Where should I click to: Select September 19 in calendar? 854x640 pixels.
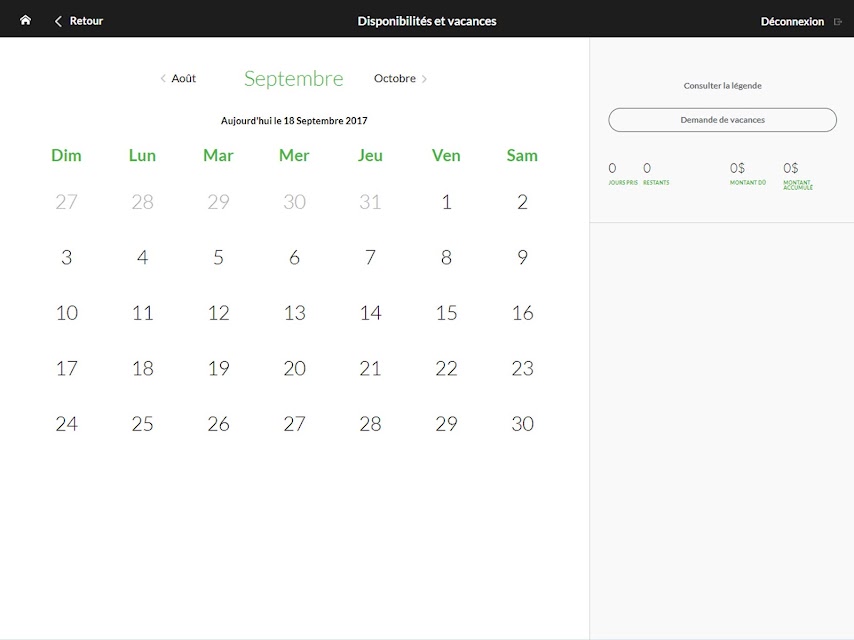tap(218, 368)
